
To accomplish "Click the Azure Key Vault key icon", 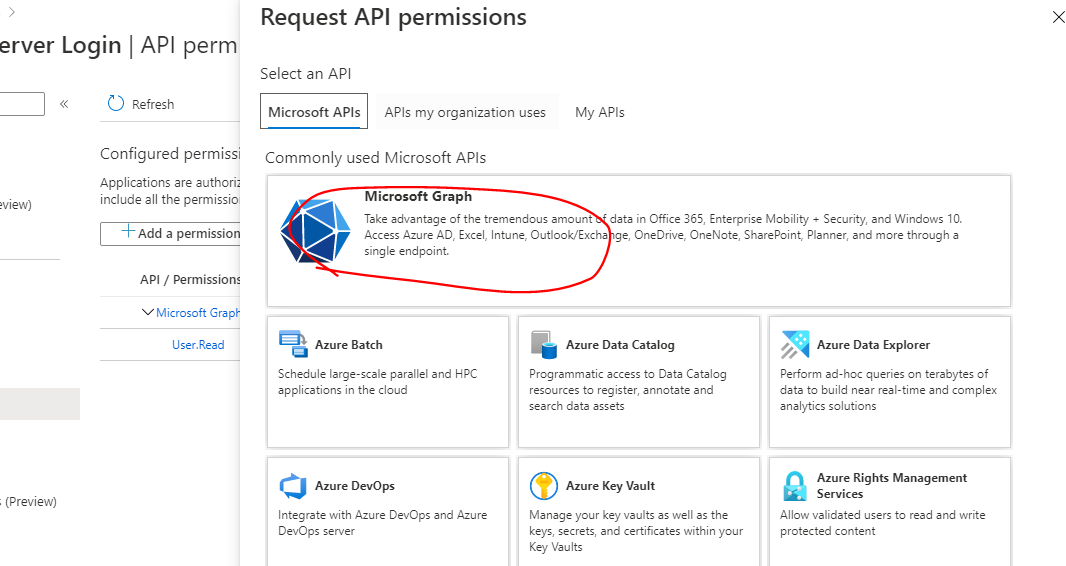I will coord(543,486).
